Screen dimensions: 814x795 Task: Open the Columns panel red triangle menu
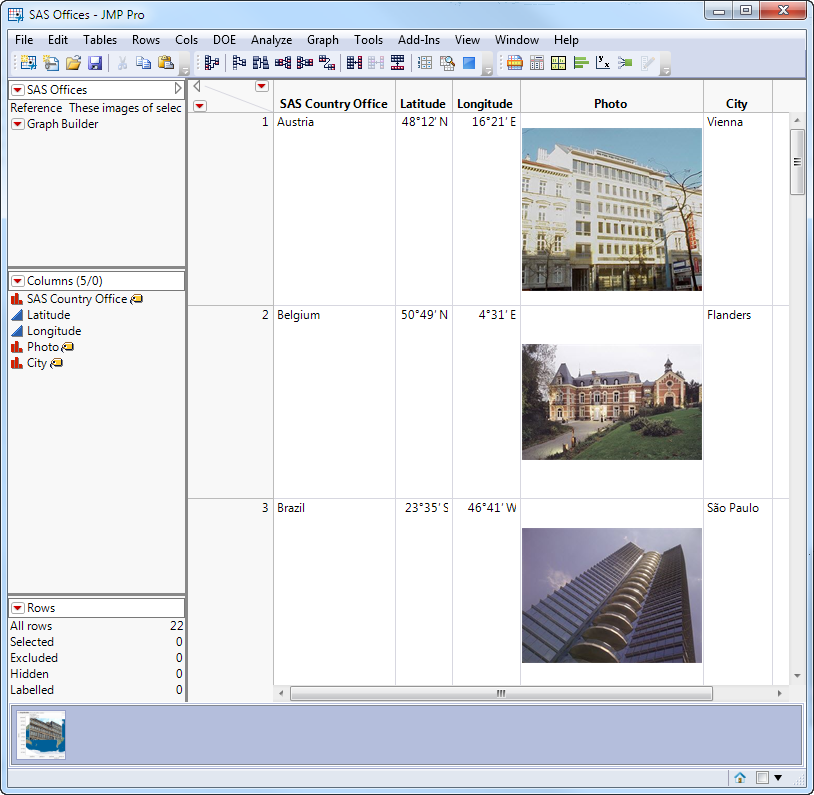click(17, 281)
